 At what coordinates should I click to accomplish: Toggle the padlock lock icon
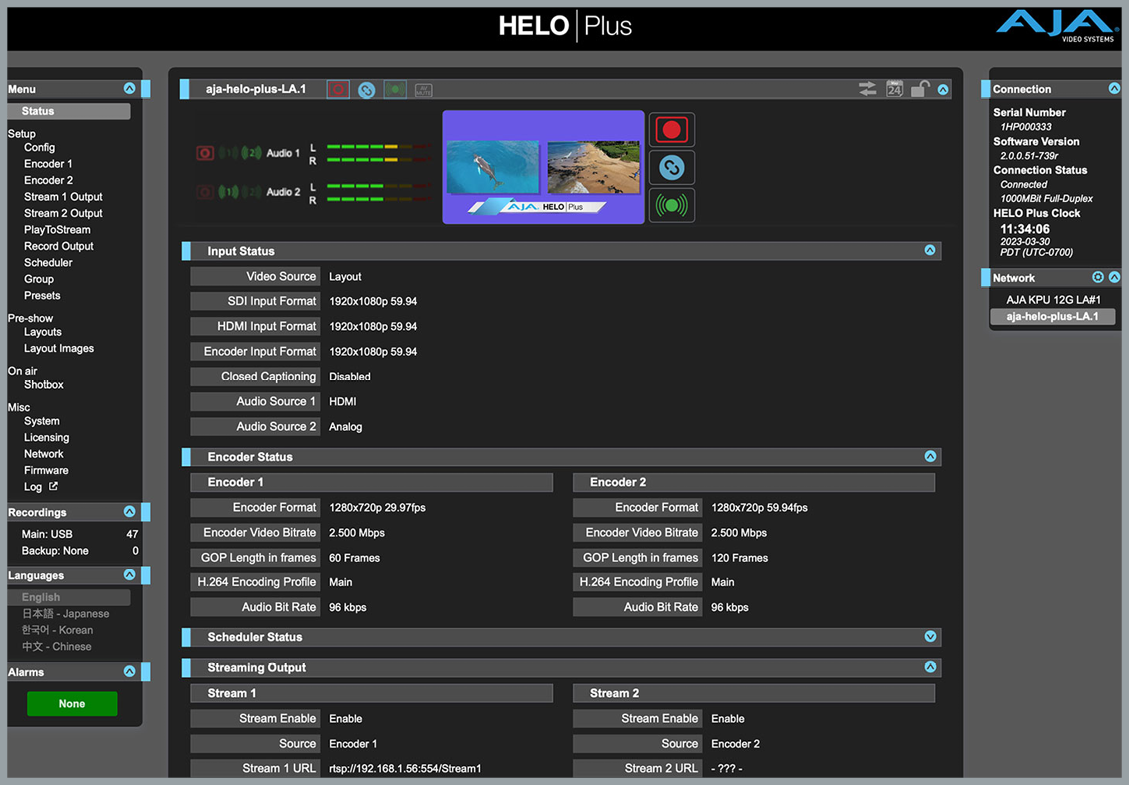(x=920, y=90)
